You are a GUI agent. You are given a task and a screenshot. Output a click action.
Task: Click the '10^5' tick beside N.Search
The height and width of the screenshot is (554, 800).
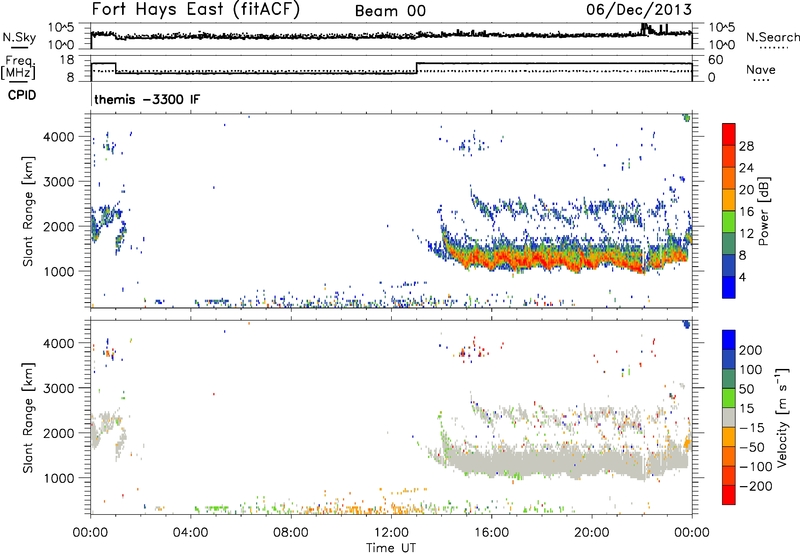tap(722, 28)
